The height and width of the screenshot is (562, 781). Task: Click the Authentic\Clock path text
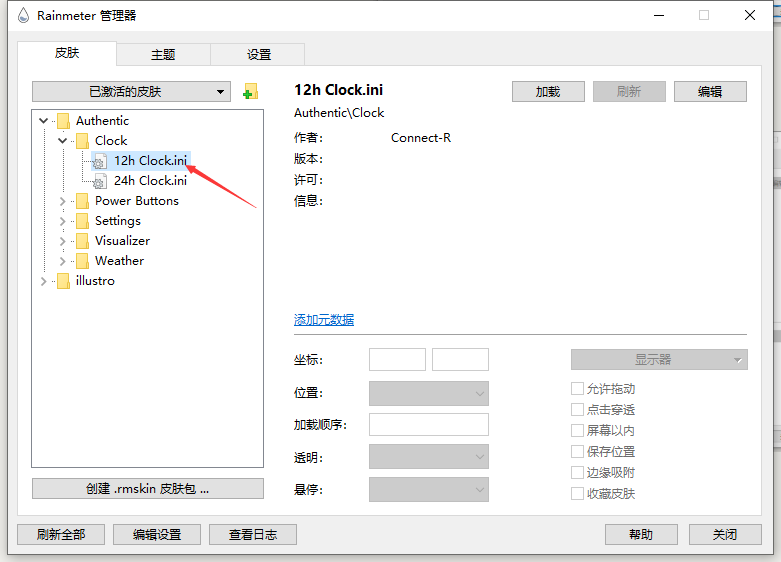[339, 113]
